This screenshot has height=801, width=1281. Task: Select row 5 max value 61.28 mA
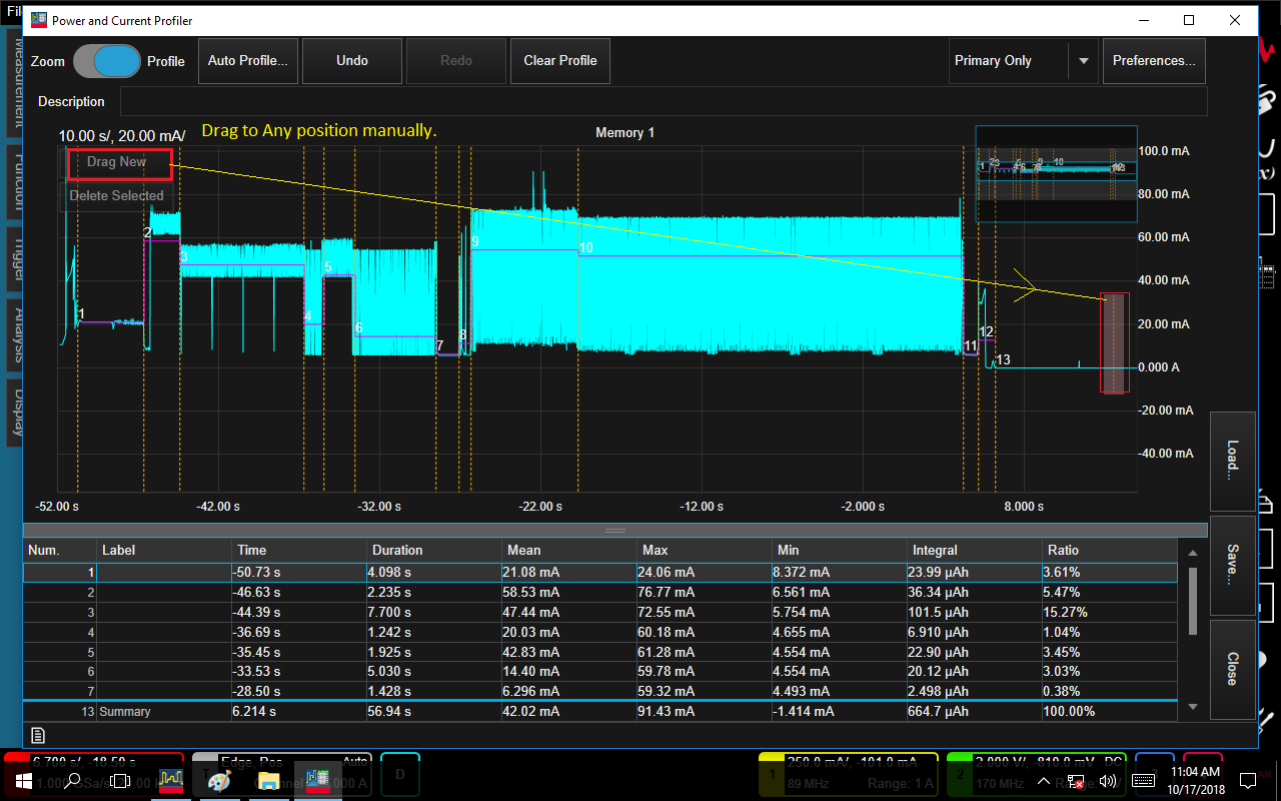click(704, 652)
